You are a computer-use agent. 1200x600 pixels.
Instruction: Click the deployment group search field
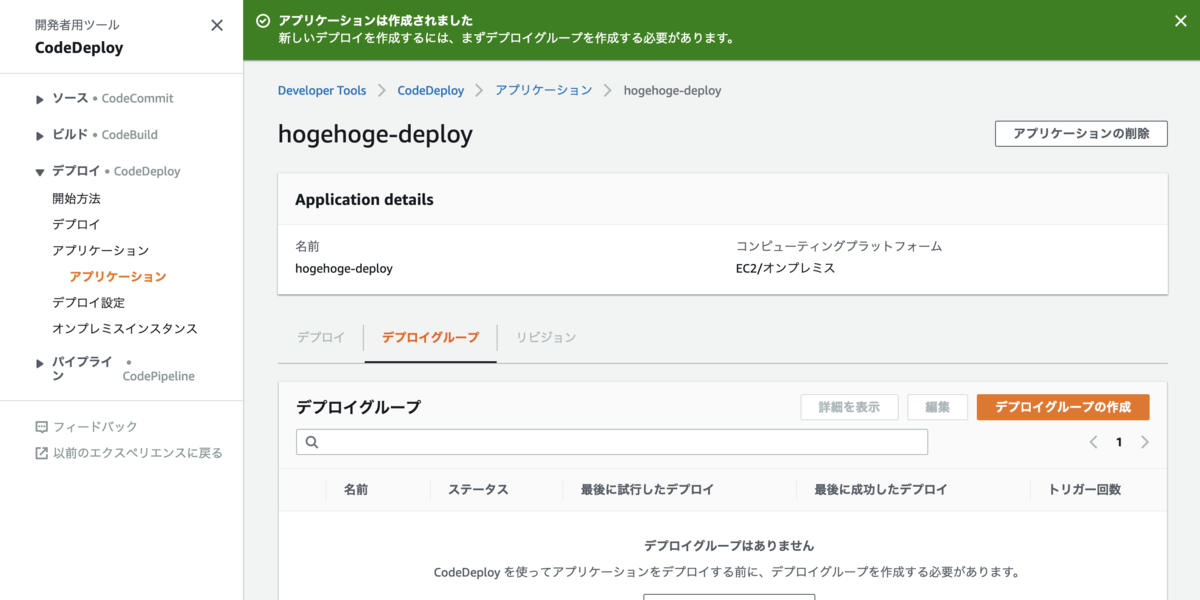pos(612,442)
